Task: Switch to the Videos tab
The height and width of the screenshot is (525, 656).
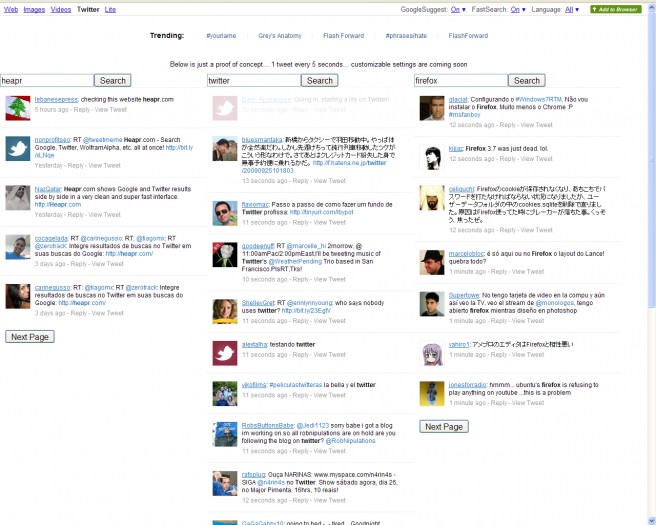Action: (x=61, y=9)
